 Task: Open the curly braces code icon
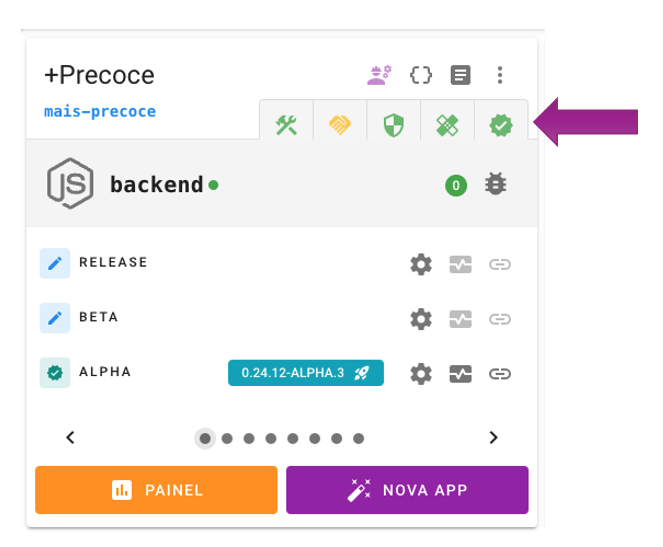[x=421, y=75]
